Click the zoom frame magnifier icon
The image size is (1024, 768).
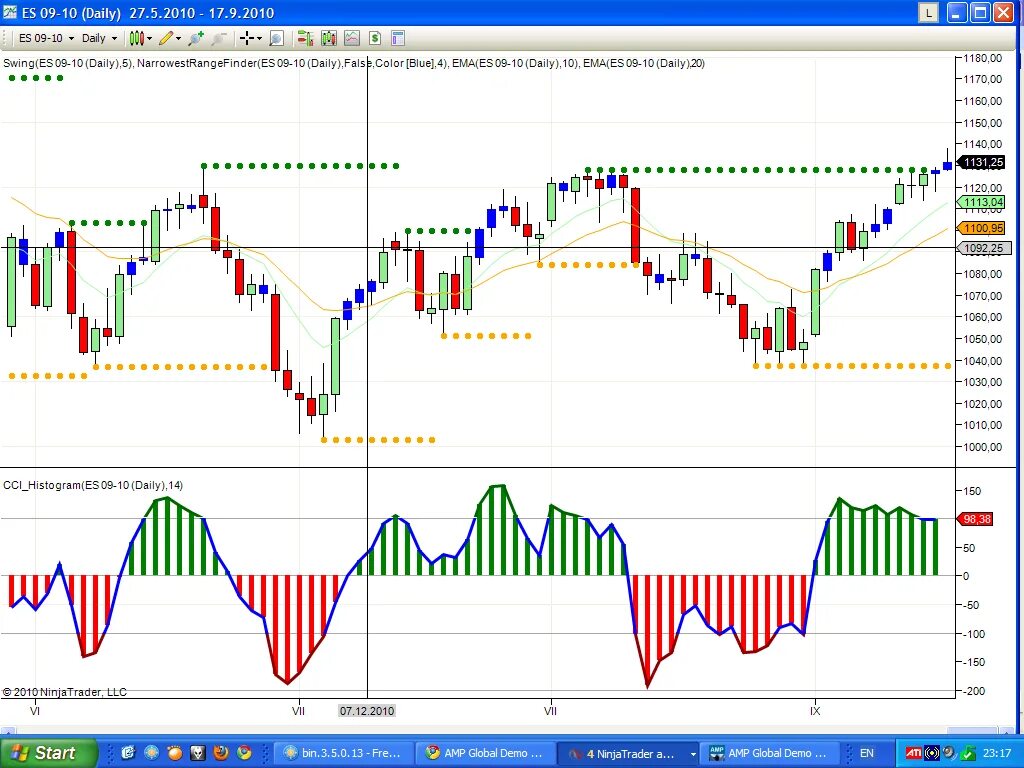(x=276, y=39)
